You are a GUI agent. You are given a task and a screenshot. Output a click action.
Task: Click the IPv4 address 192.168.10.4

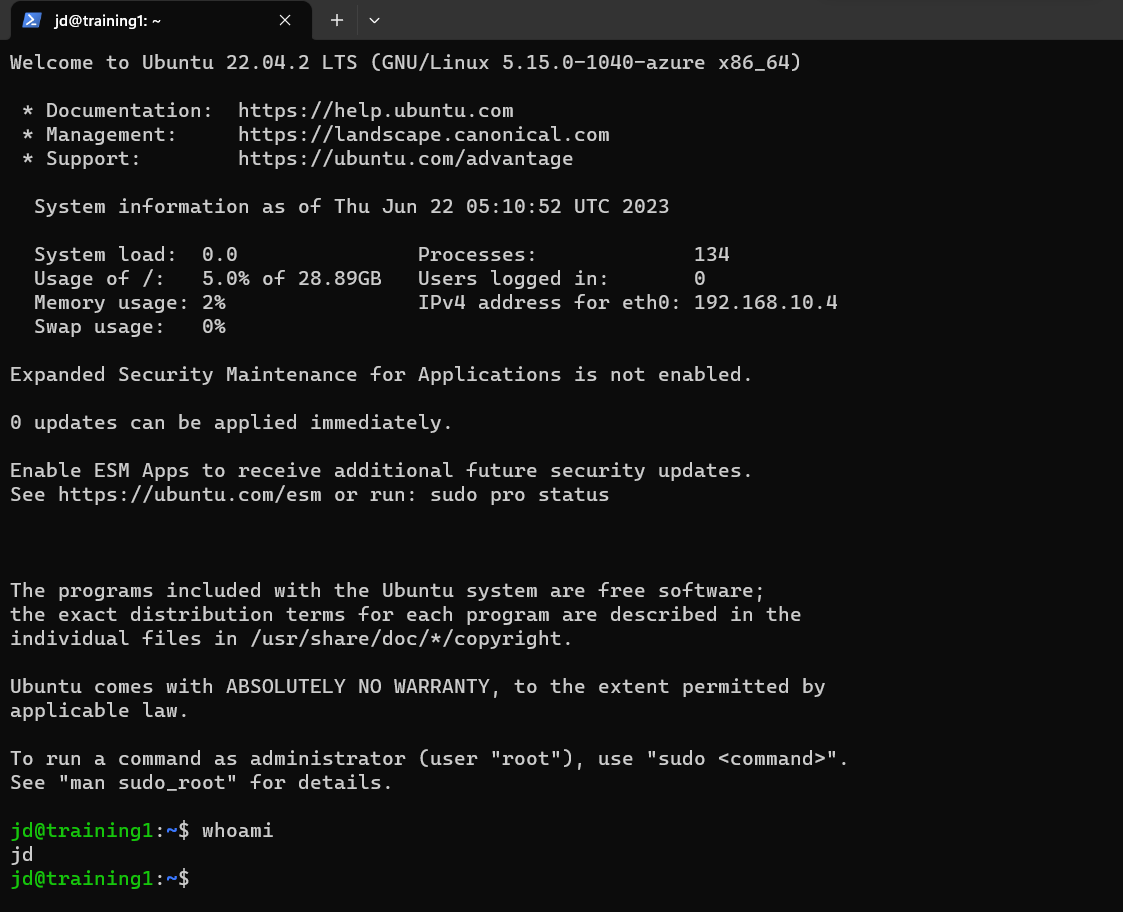(x=765, y=302)
